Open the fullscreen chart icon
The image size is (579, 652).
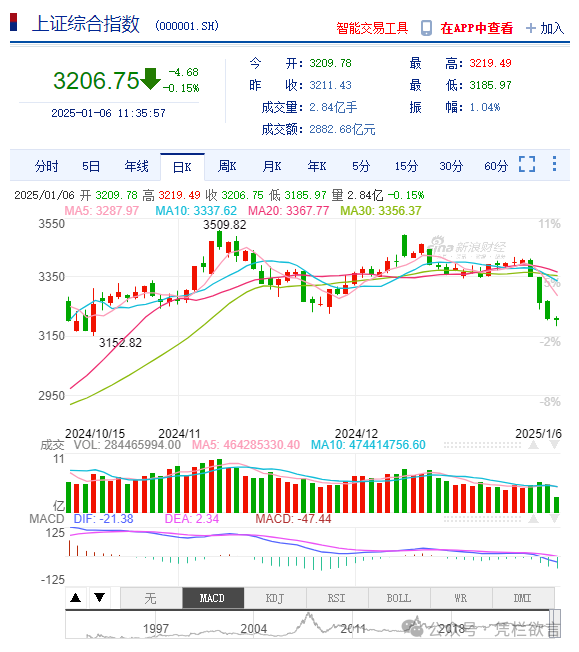(527, 164)
